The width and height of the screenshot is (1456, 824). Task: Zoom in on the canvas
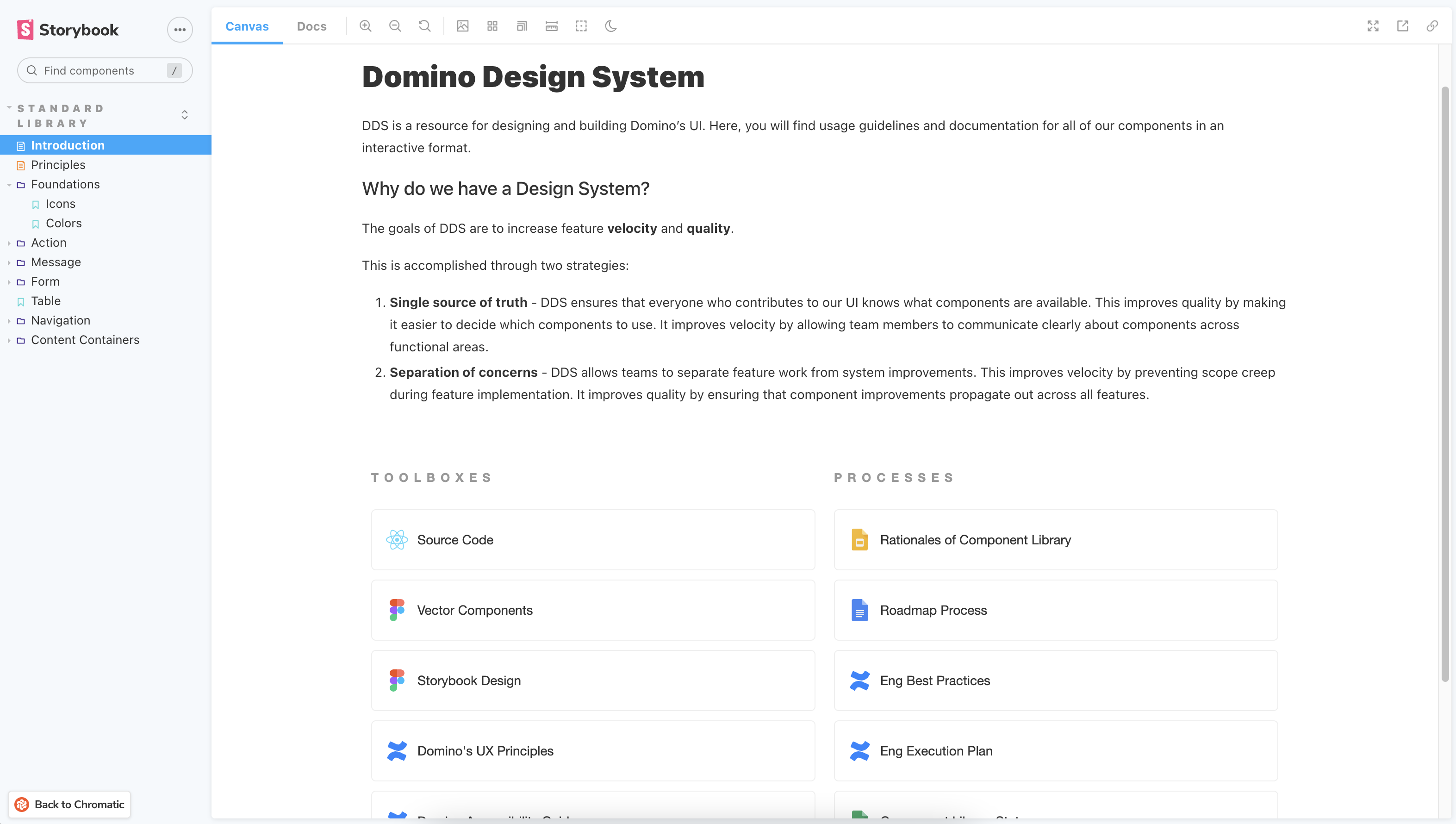point(366,26)
